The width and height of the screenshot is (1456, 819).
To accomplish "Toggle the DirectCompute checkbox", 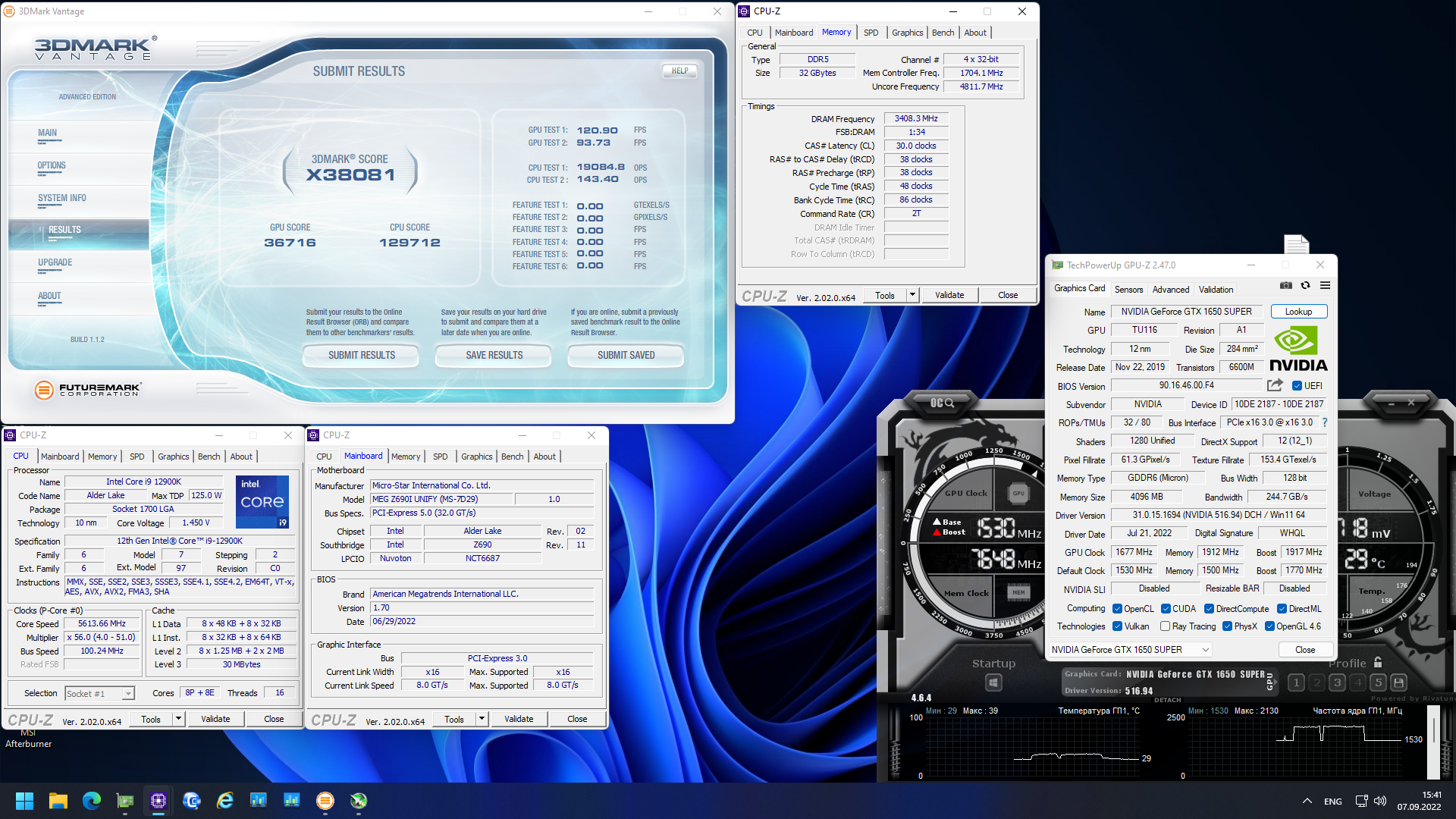I will (x=1210, y=609).
